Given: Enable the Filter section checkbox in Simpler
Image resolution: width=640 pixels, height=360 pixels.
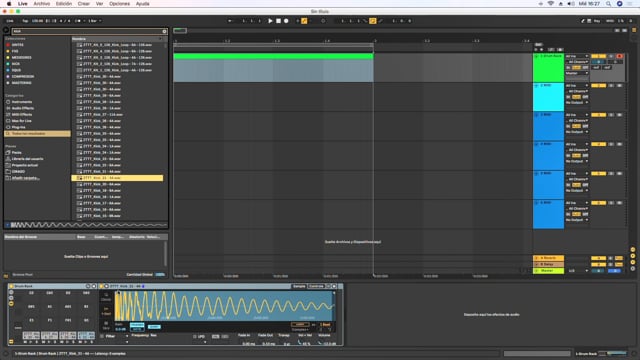Looking at the screenshot, I should 102,336.
